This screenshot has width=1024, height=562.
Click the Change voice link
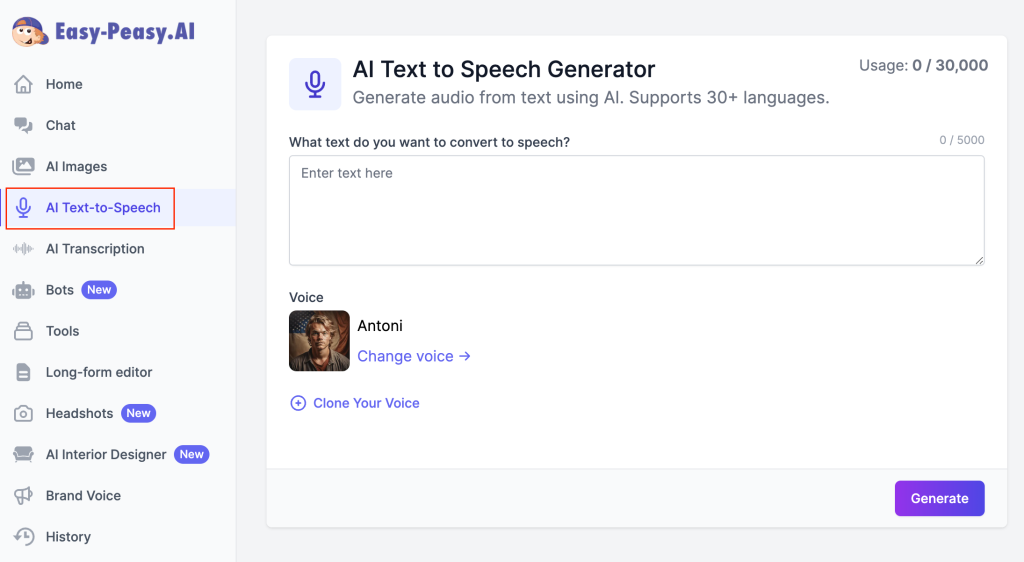tap(414, 356)
